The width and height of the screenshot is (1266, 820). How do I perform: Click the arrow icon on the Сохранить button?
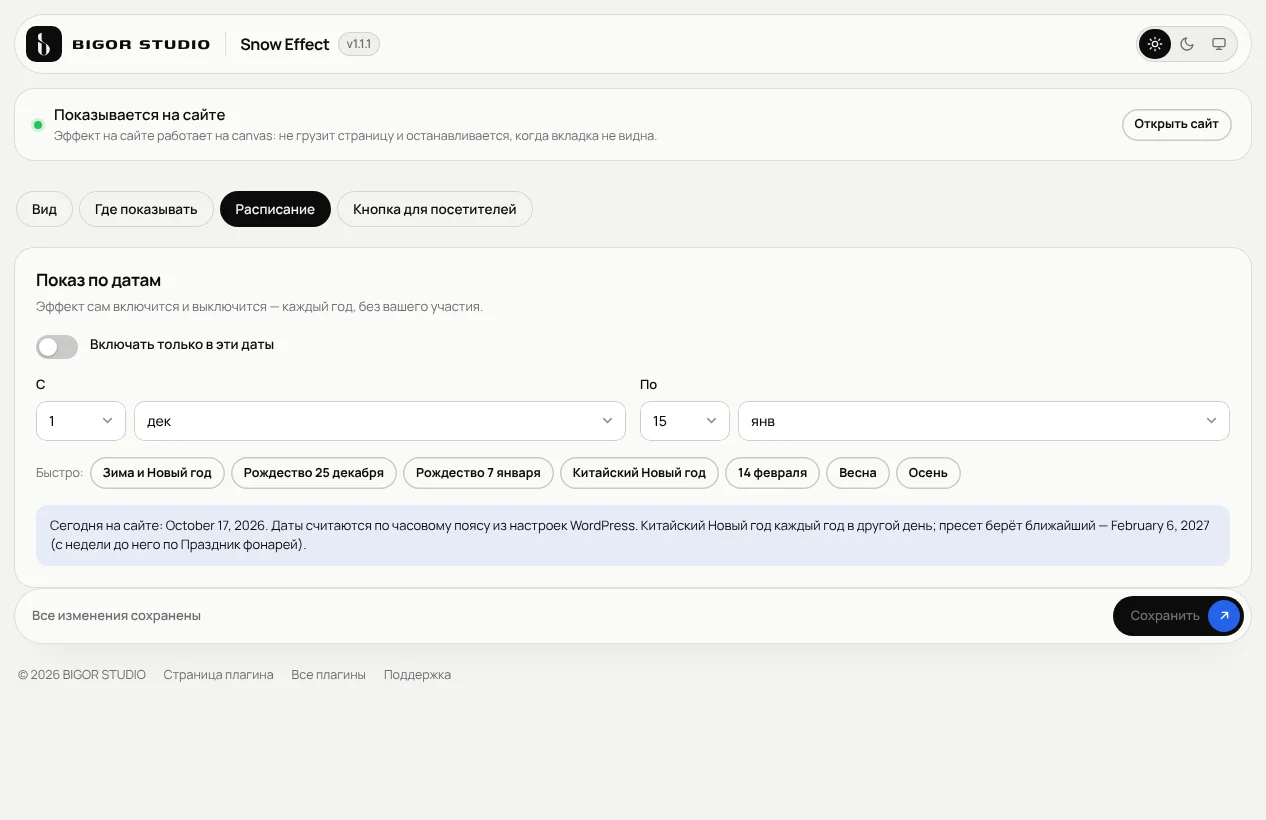1224,616
